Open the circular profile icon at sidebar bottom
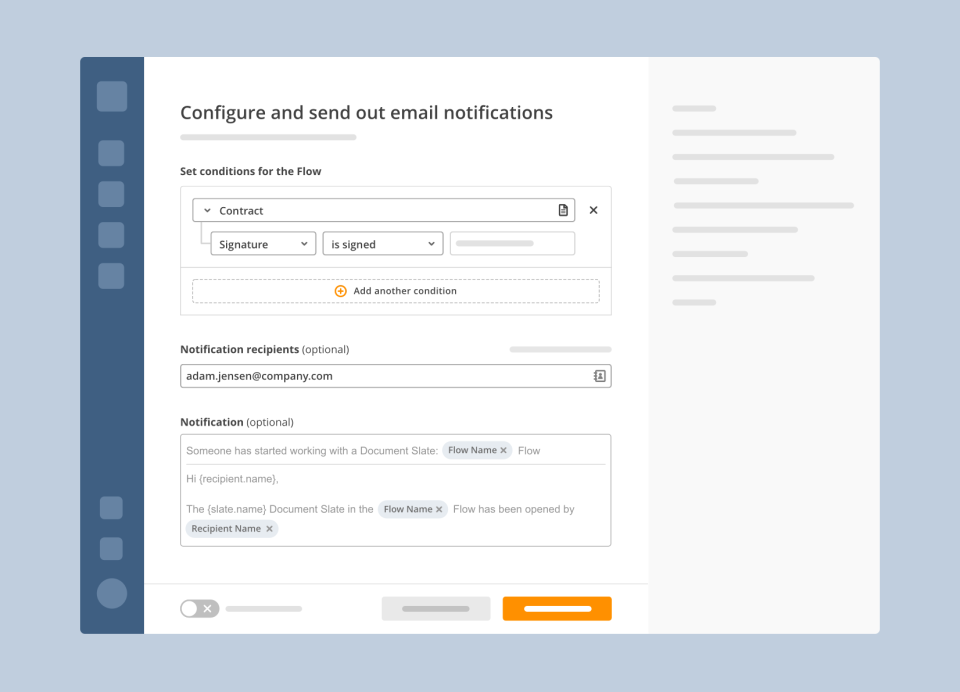 pyautogui.click(x=111, y=593)
